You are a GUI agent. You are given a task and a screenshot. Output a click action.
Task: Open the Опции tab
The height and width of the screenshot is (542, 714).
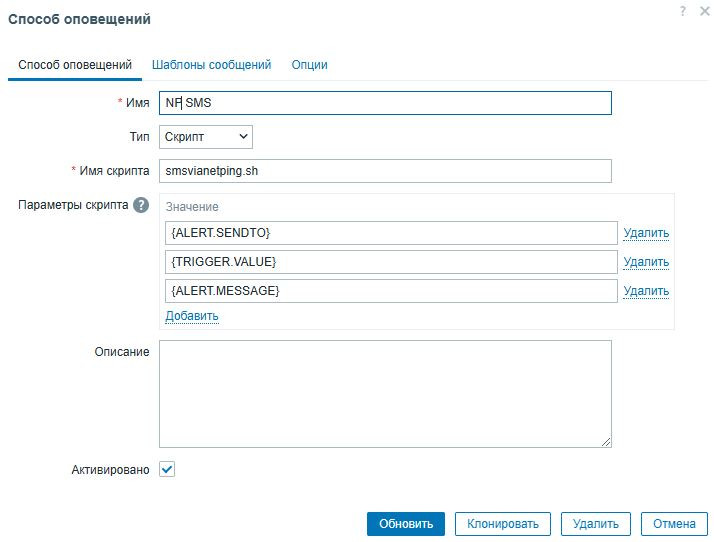coord(309,65)
